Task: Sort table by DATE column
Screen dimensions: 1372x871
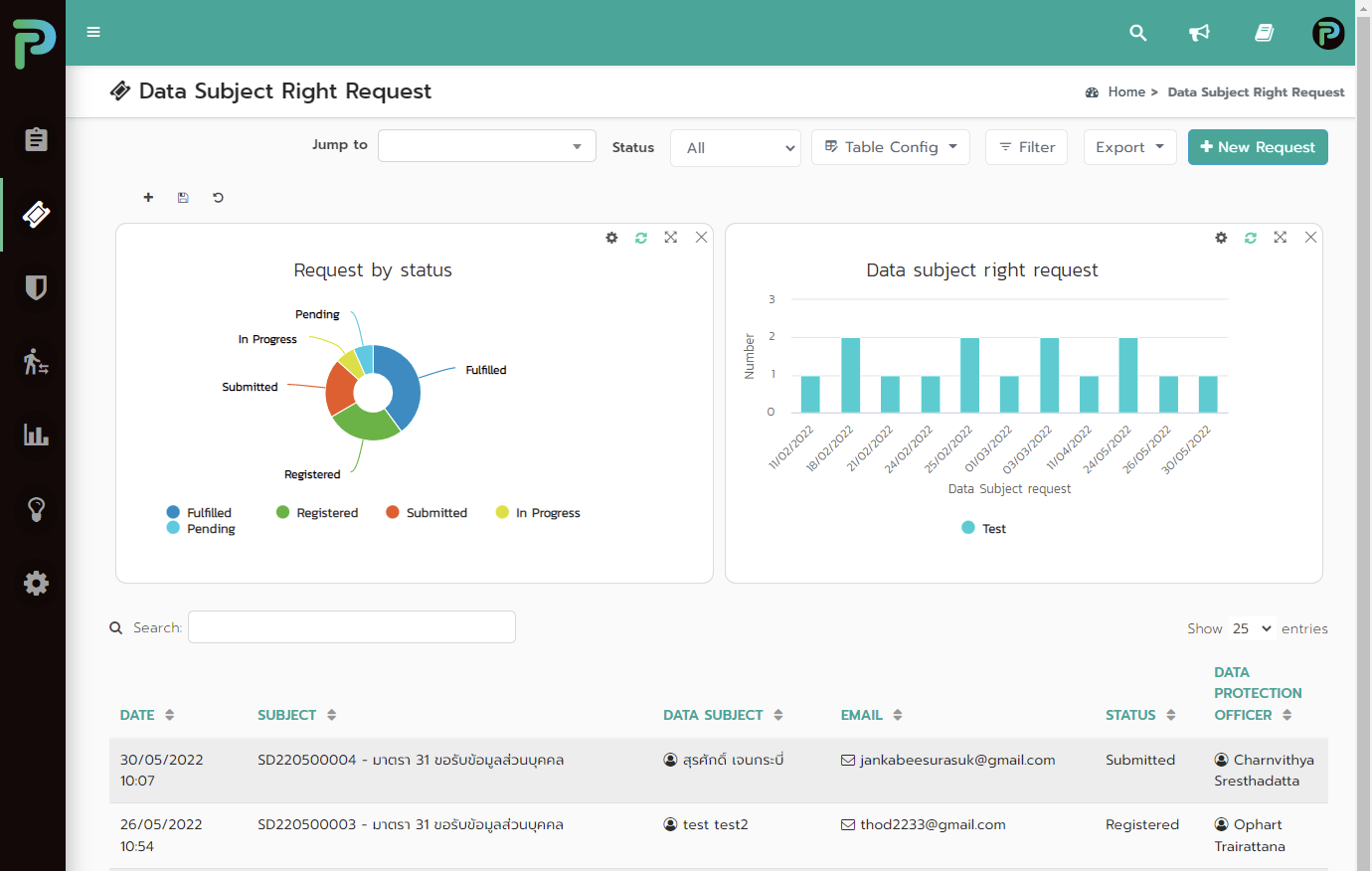Action: 147,715
